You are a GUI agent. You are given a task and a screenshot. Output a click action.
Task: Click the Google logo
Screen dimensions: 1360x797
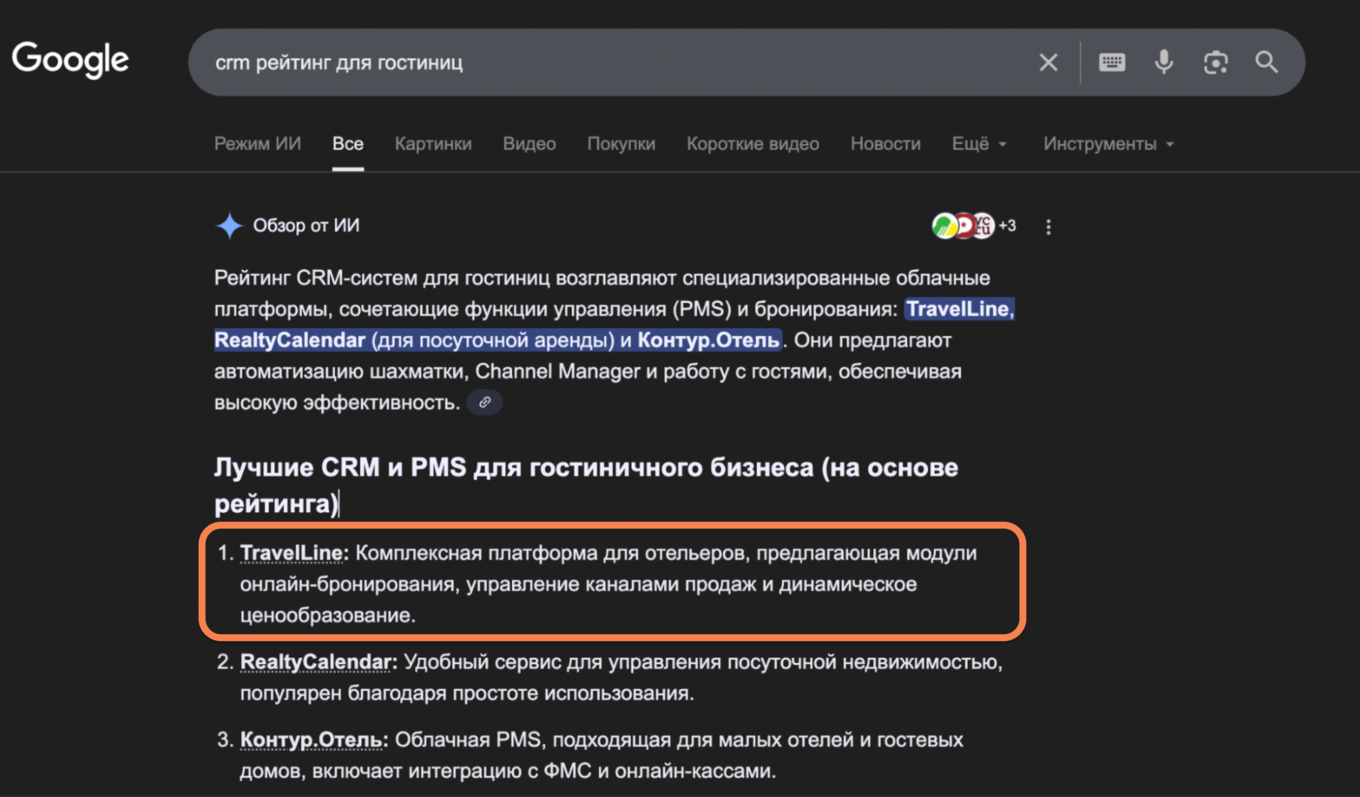click(x=70, y=60)
